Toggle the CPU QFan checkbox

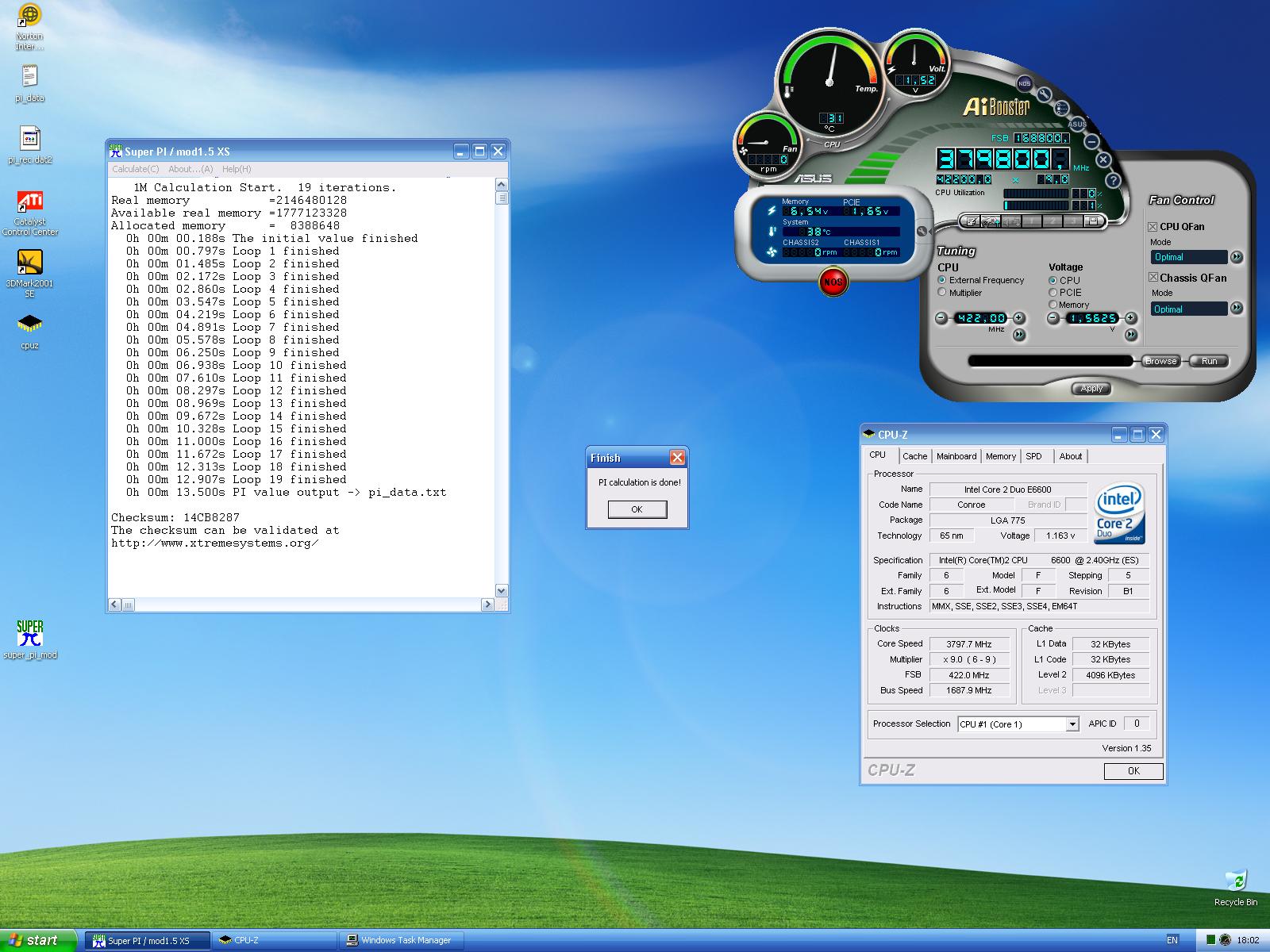coord(1153,227)
